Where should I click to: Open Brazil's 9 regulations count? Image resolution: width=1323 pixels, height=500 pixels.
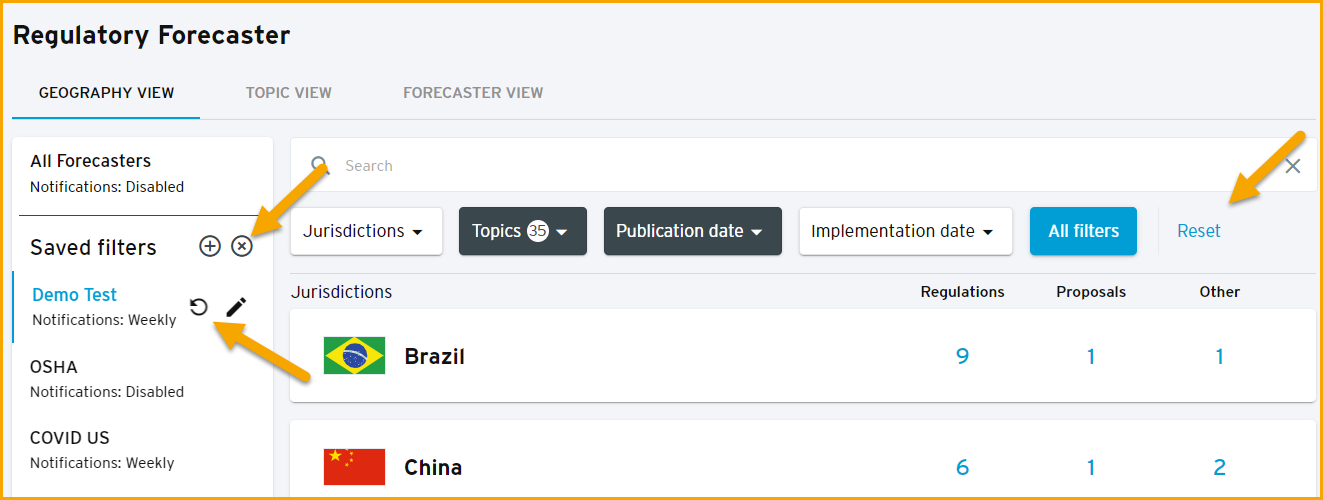[x=962, y=356]
